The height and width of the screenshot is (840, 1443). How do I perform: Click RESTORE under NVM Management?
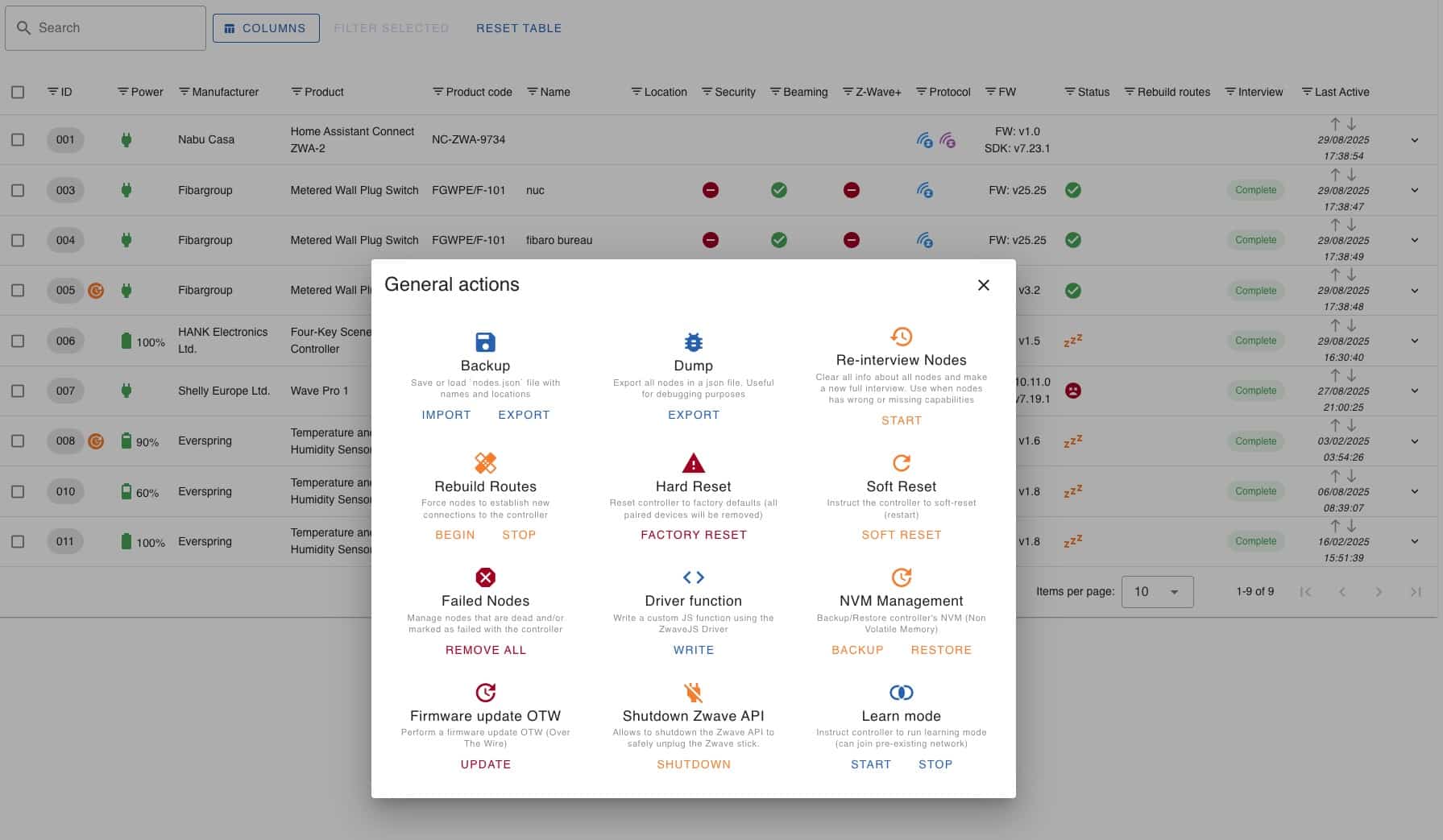941,650
